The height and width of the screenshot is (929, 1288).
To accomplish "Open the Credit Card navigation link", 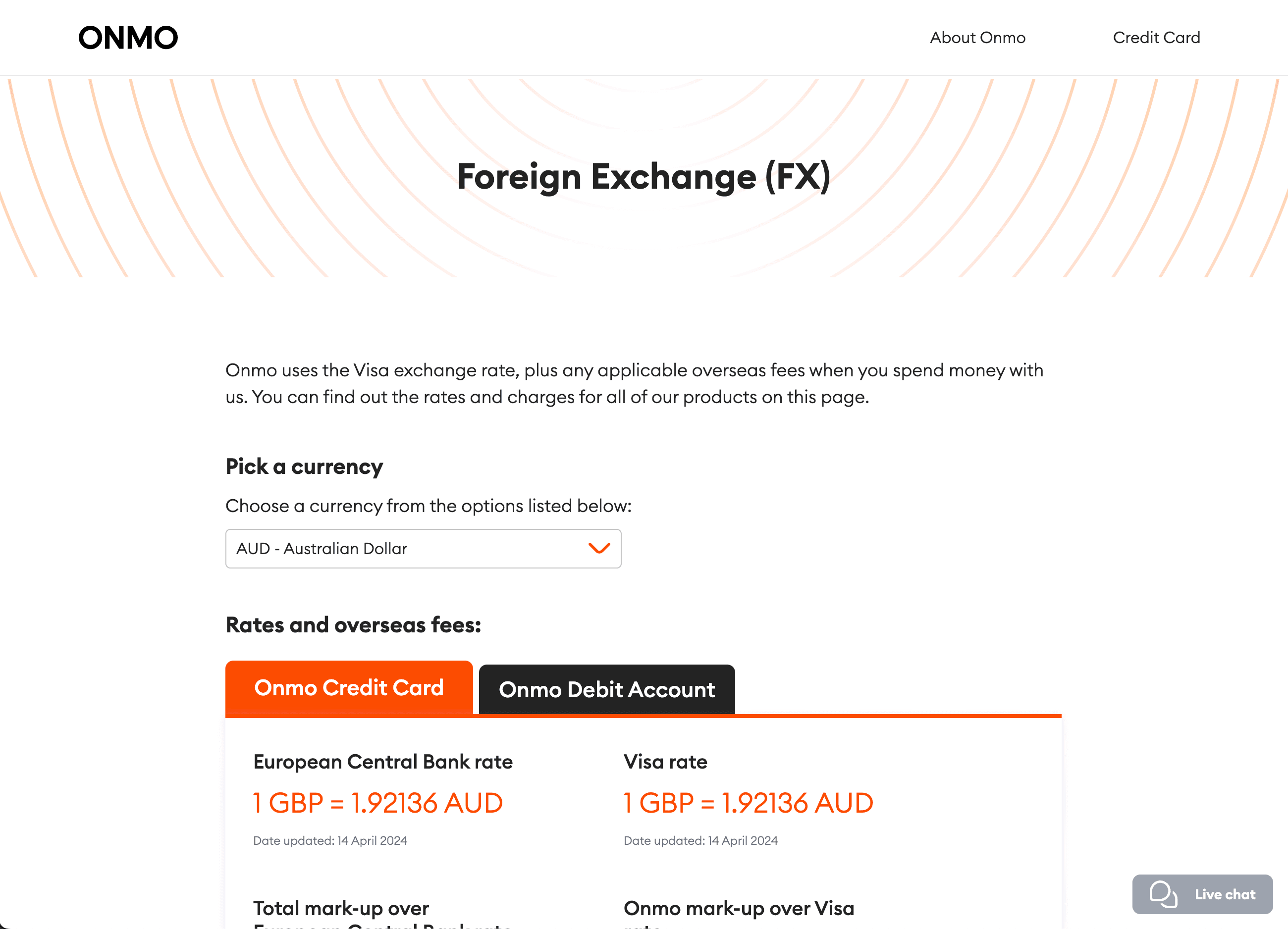I will (x=1156, y=38).
